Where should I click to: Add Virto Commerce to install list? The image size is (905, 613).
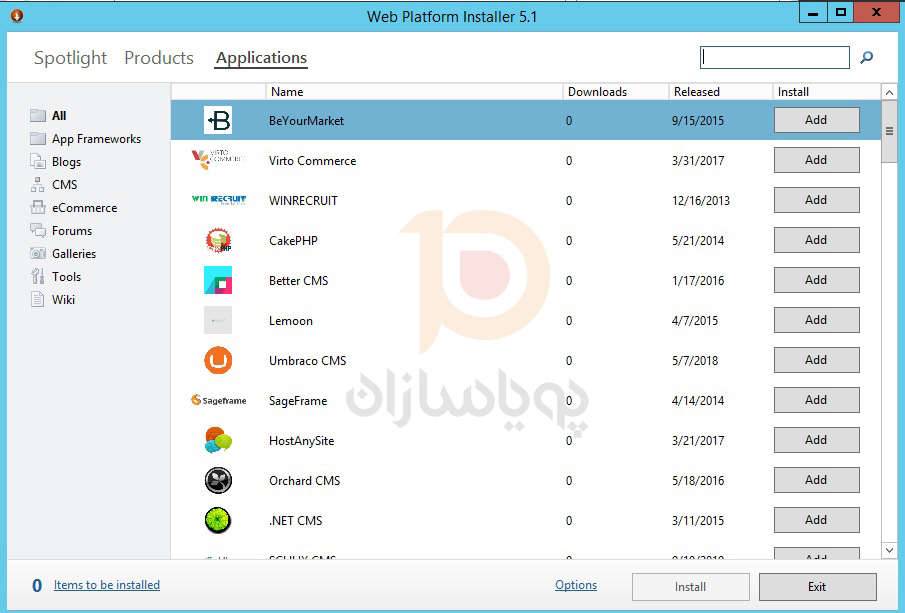816,160
